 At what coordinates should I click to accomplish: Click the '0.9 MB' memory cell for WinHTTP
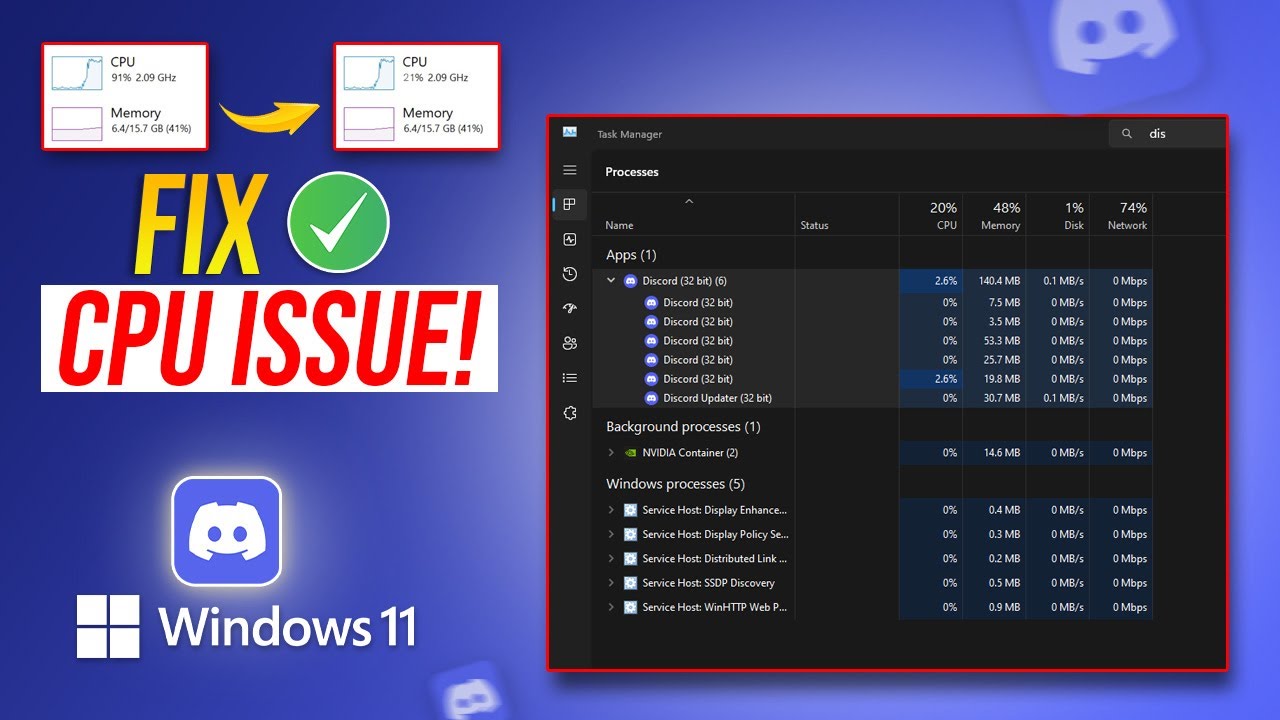995,607
